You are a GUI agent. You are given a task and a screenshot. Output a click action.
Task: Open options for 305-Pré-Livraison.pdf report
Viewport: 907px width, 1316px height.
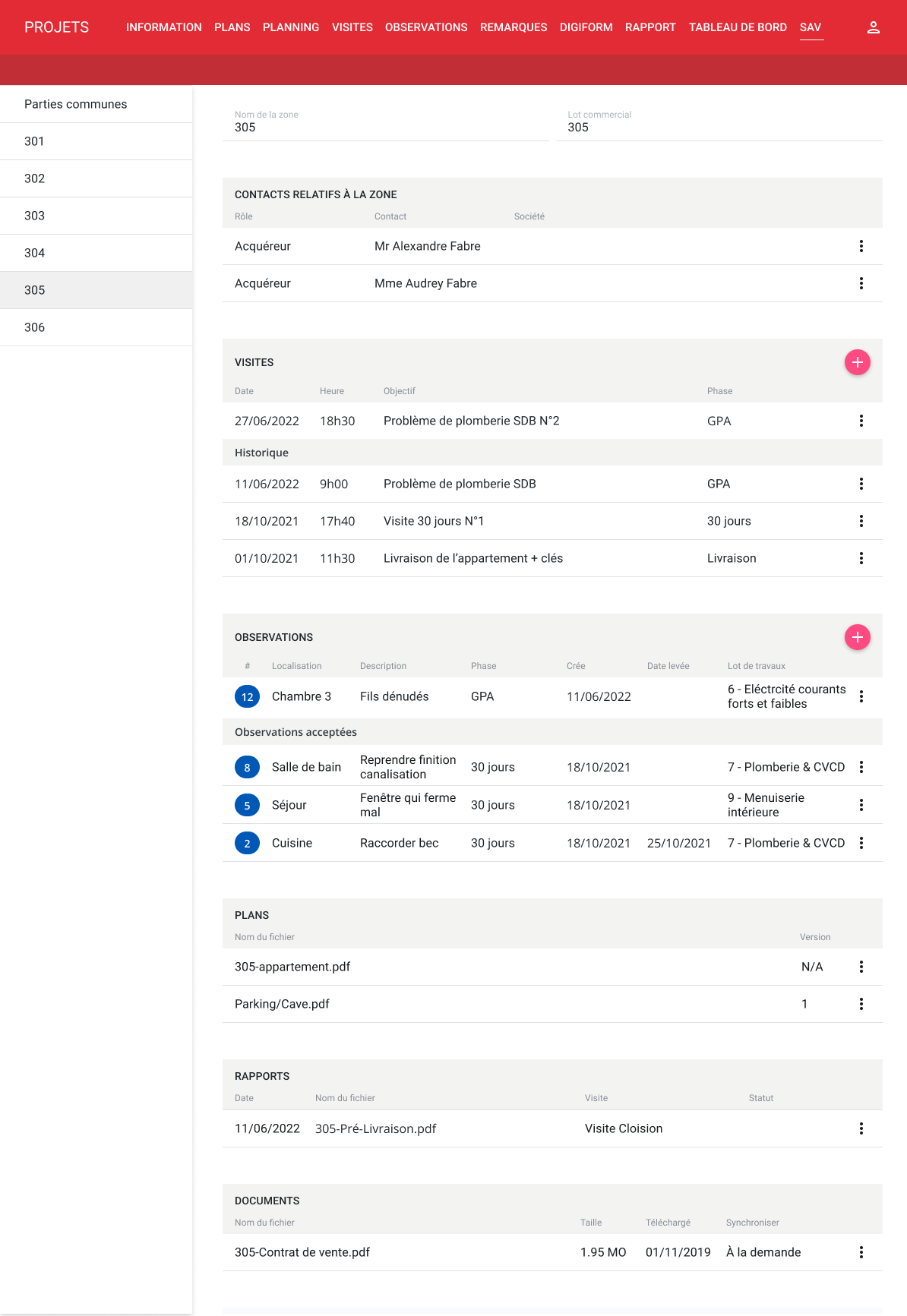861,1128
